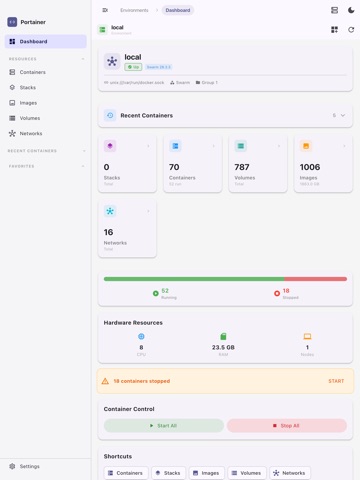Click the Images shortcut button

coord(207,473)
